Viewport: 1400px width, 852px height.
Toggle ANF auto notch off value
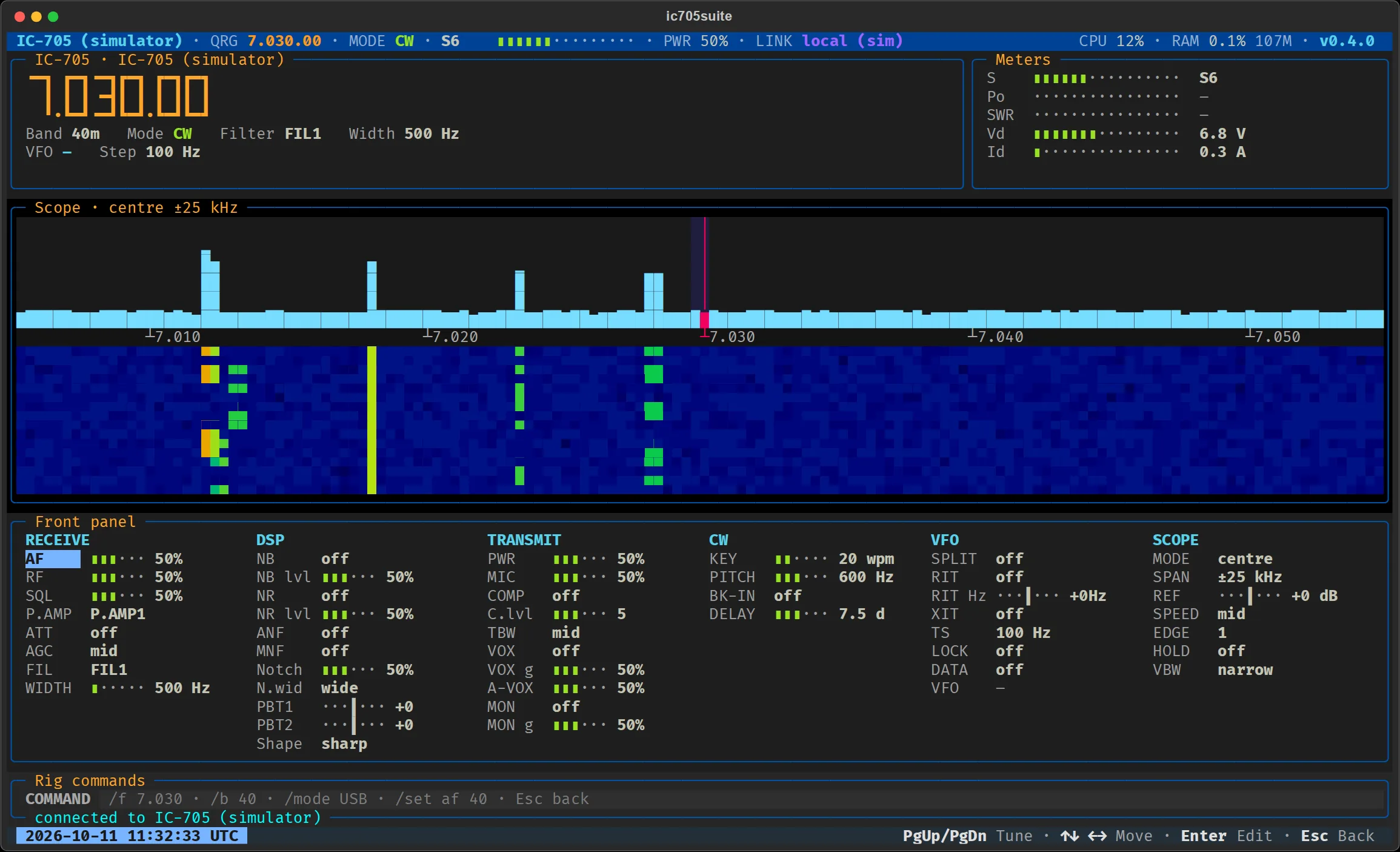(x=335, y=632)
